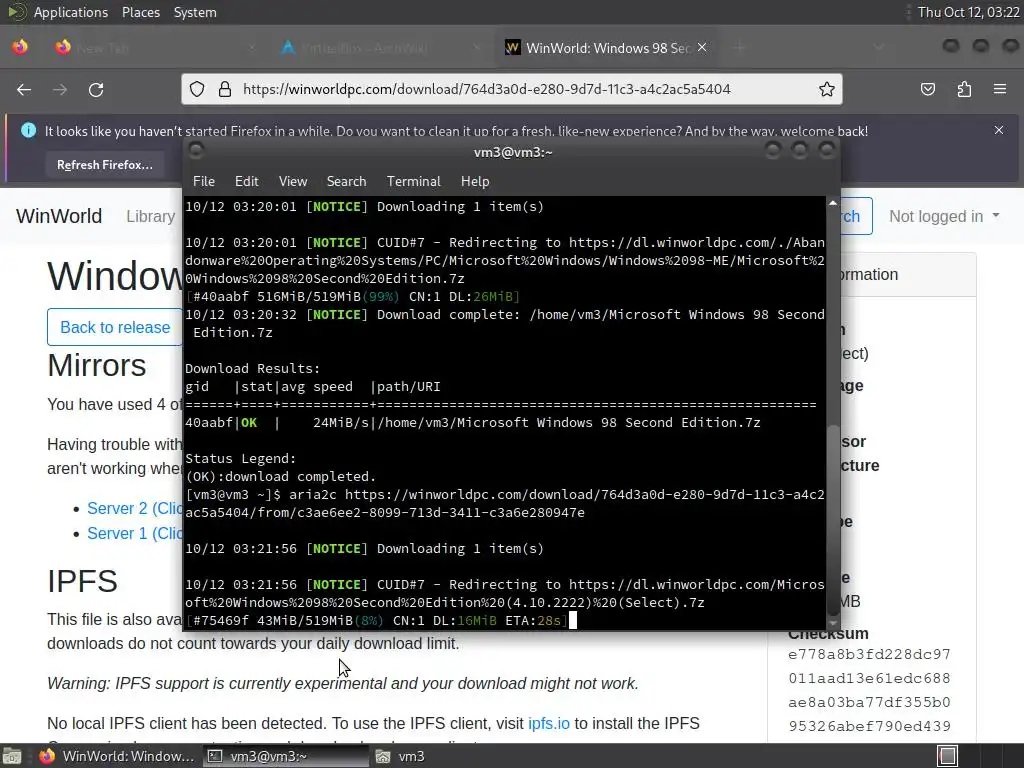
Task: Open the Server 2 mirror link
Action: (x=135, y=508)
